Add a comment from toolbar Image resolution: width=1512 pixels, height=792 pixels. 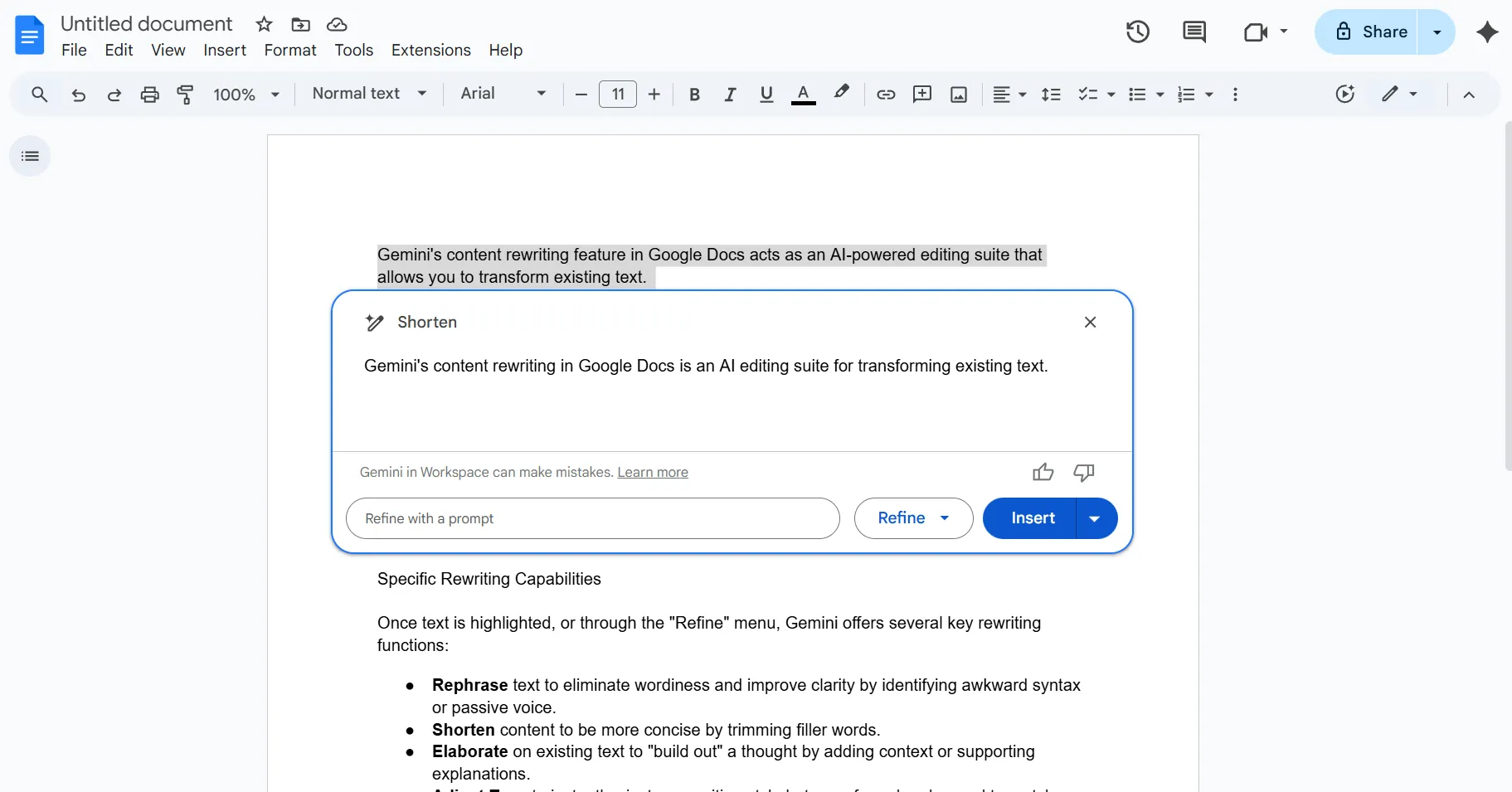click(x=922, y=95)
